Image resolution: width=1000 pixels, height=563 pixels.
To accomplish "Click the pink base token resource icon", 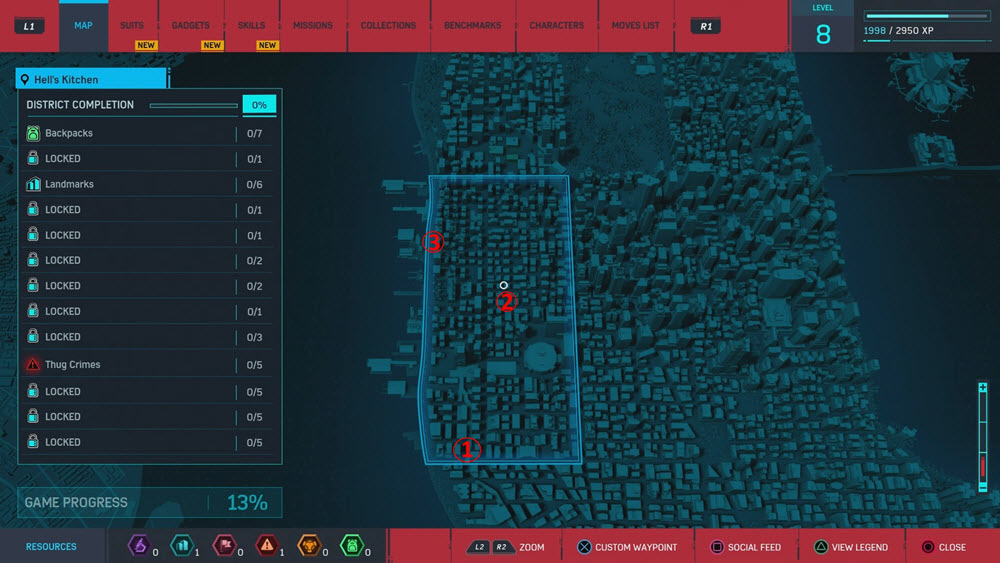I will pos(224,545).
